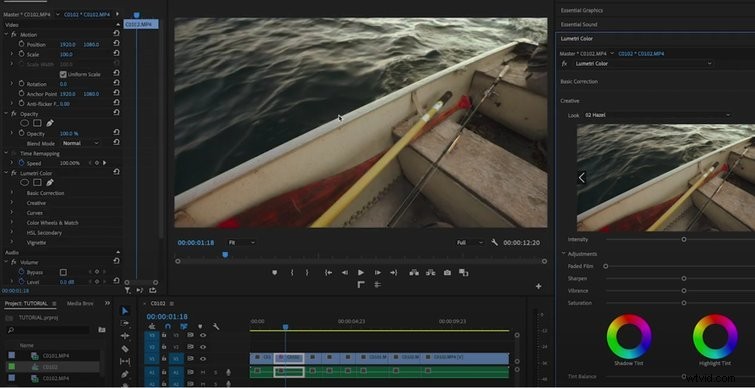
Task: Toggle the Volume Bypass checkbox
Action: [x=63, y=272]
